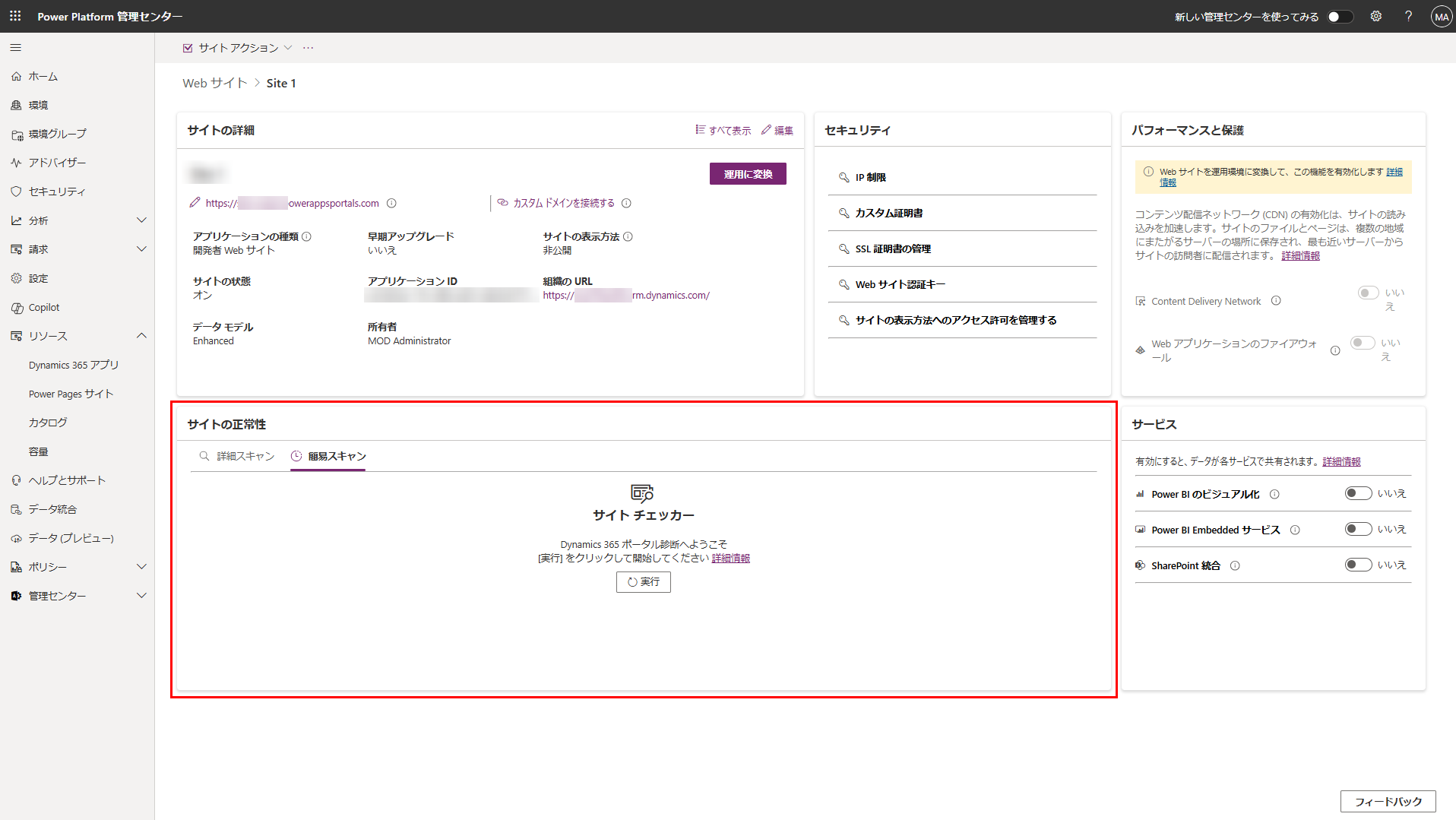This screenshot has width=1456, height=820.
Task: Open データ (プレビュー) in sidebar
Action: 71,538
